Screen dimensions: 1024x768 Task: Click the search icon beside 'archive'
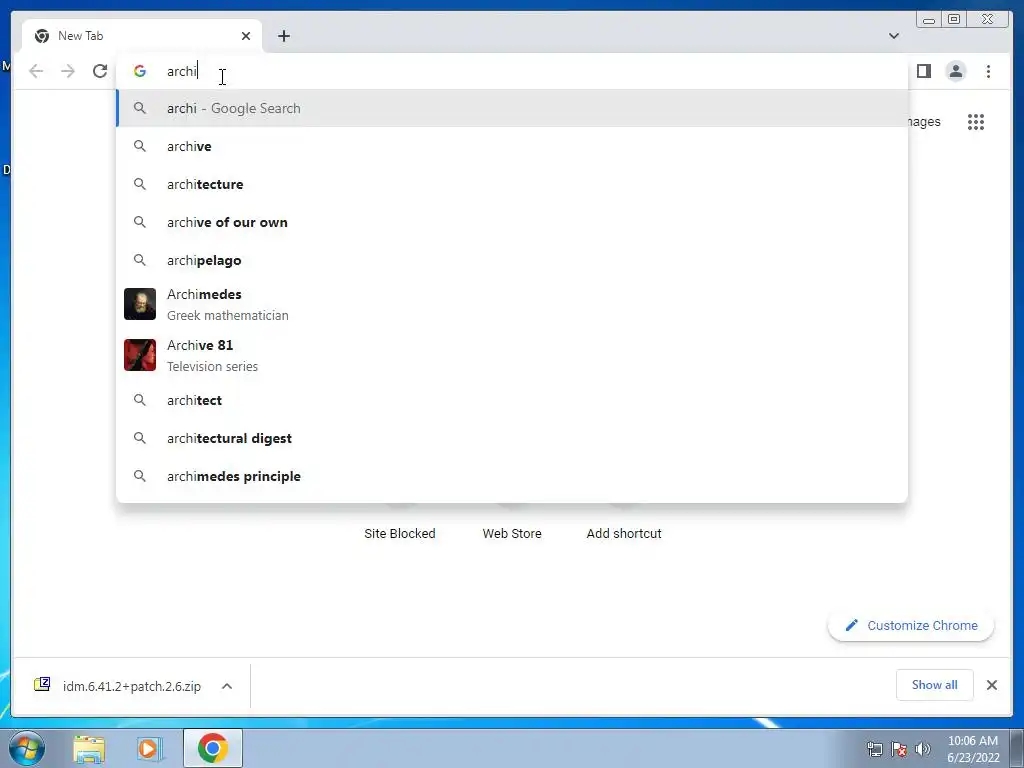pos(140,146)
